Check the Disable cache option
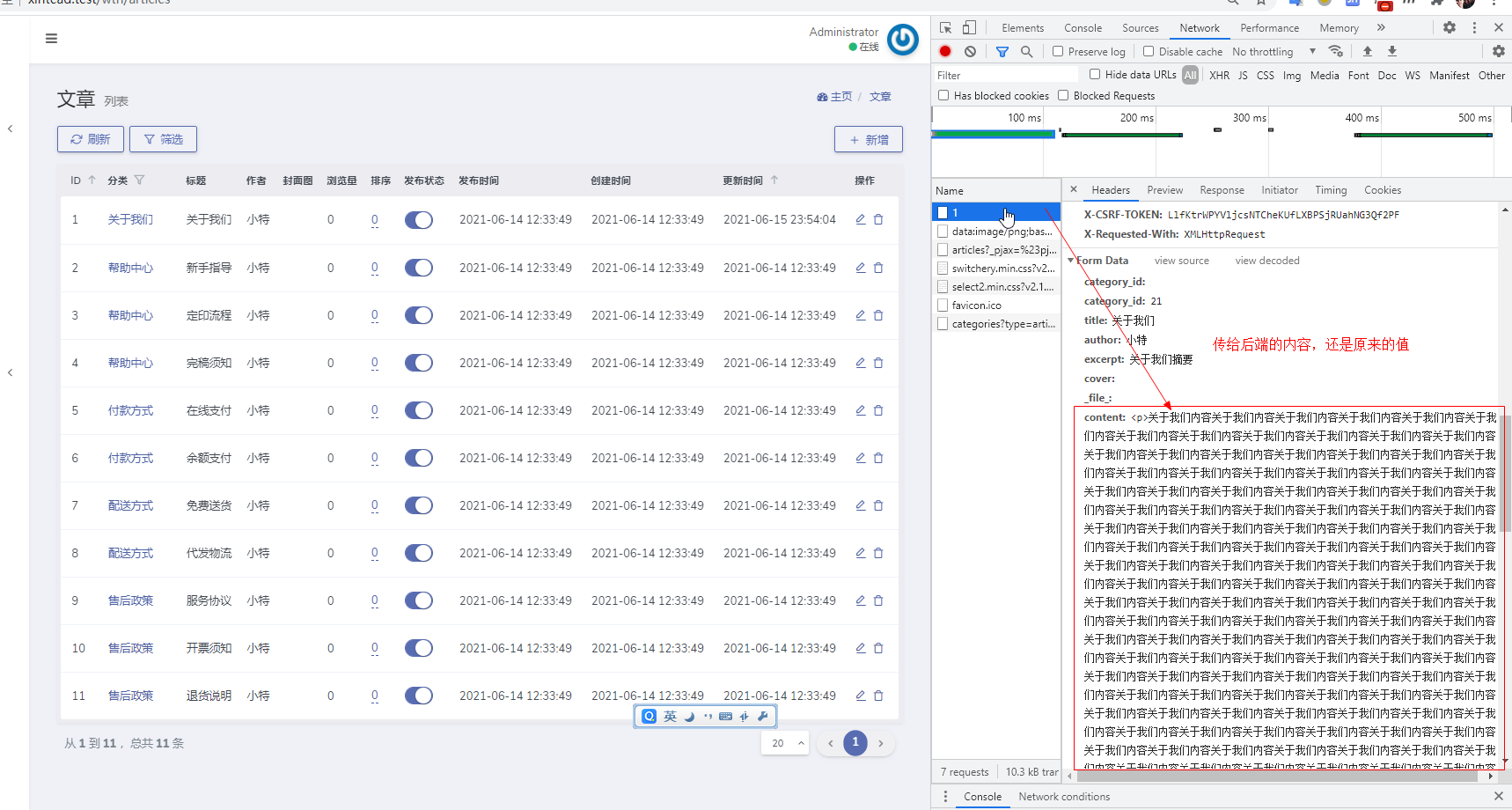This screenshot has height=810, width=1512. 1148,51
